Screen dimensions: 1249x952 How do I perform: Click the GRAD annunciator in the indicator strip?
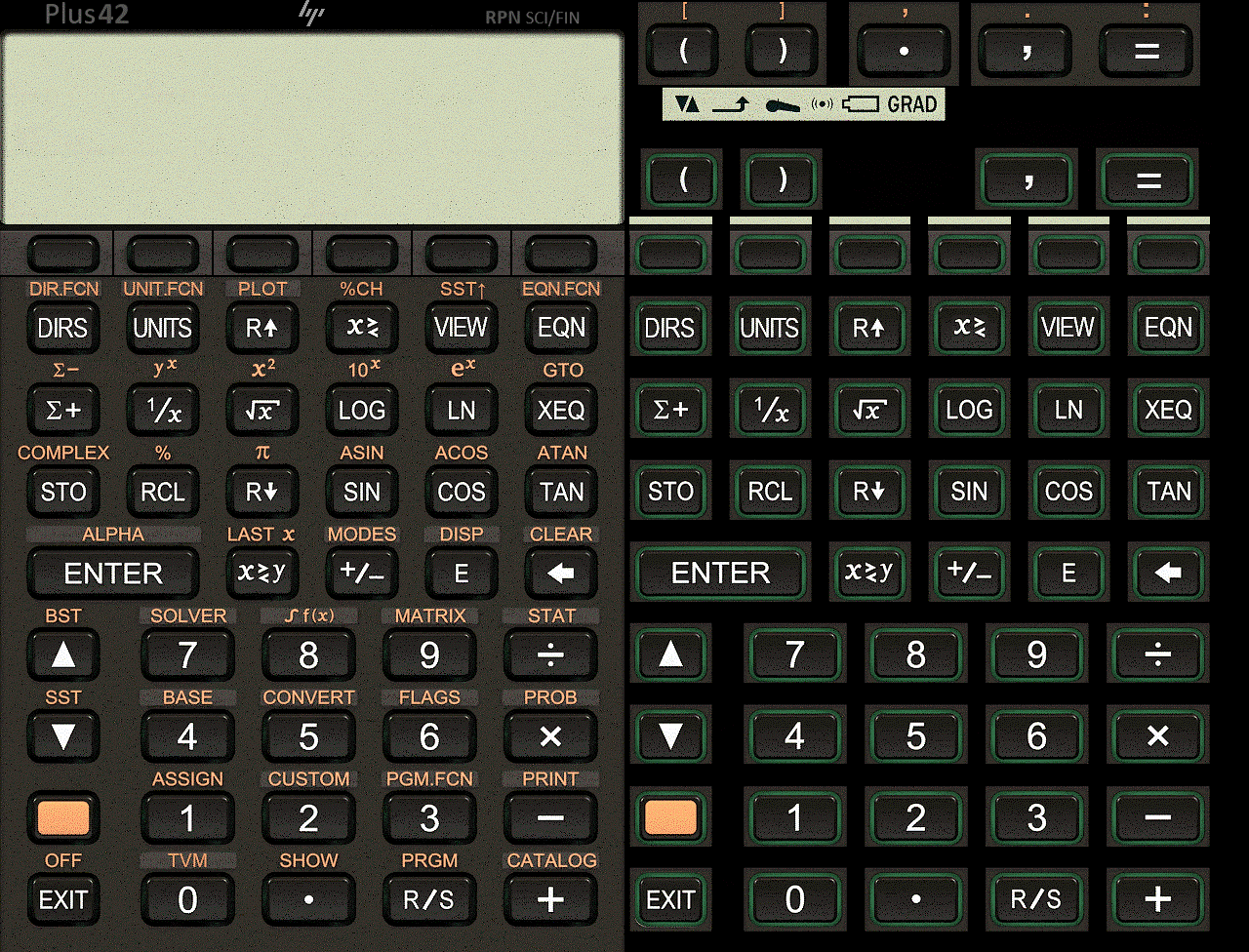coord(912,104)
